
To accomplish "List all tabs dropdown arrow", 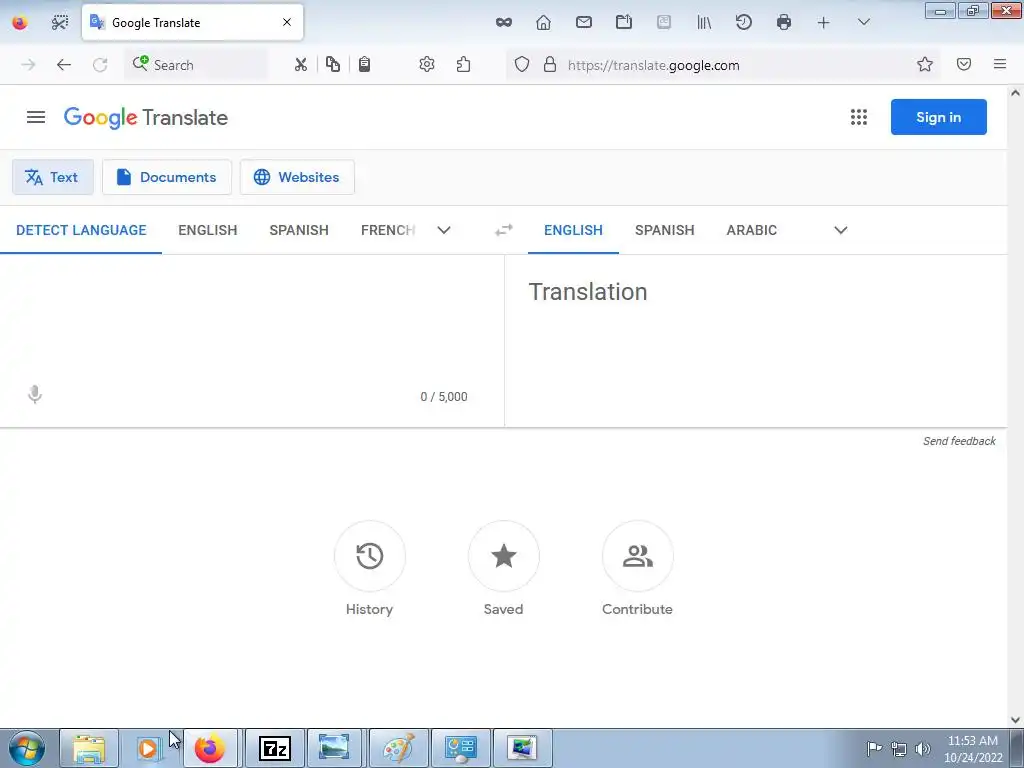I will pos(864,23).
